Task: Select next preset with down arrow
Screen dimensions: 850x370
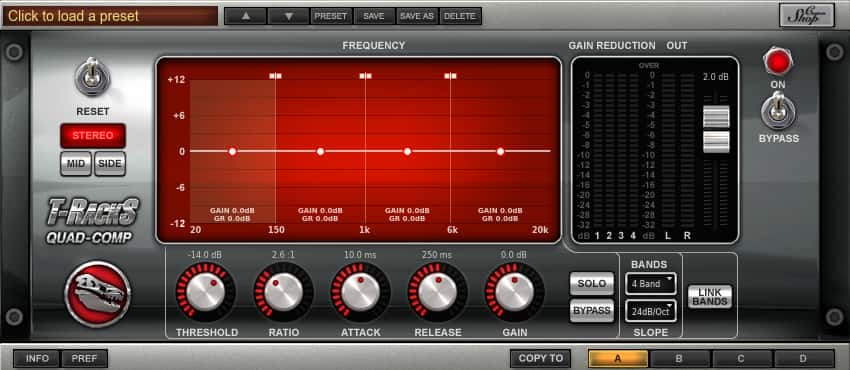Action: point(288,16)
